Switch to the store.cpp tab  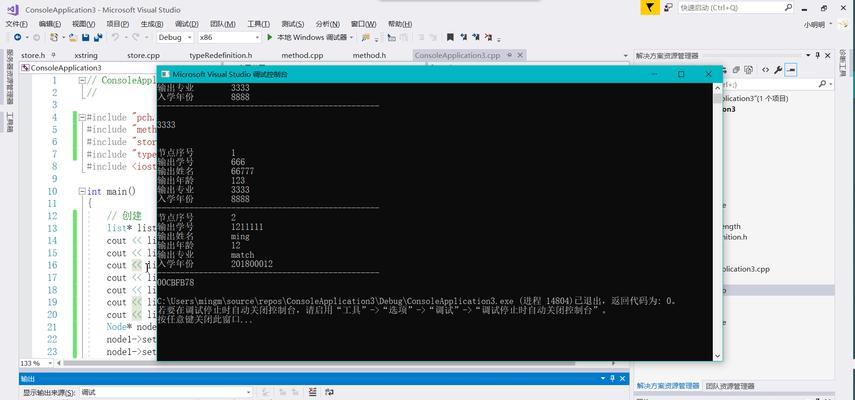143,56
